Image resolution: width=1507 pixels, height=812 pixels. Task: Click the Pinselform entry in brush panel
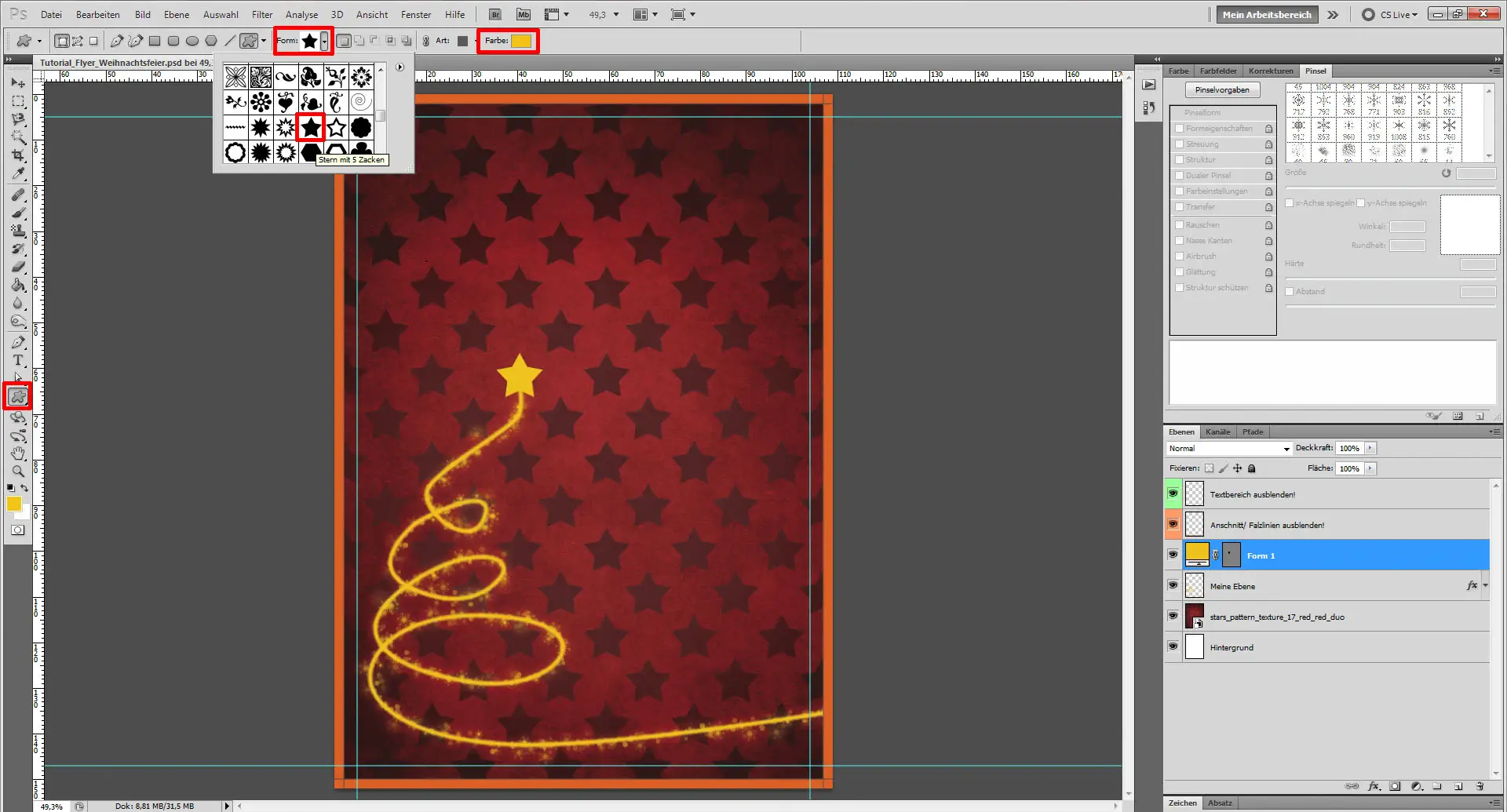[x=1202, y=113]
